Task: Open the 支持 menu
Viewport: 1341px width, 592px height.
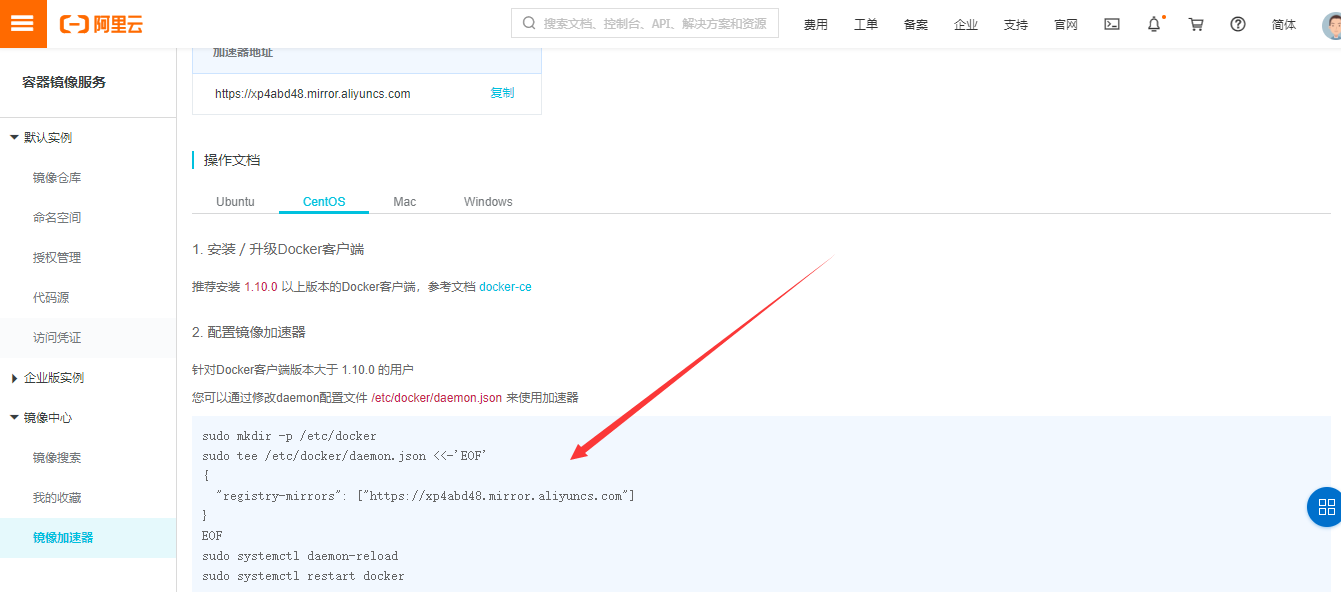Action: click(x=1016, y=25)
